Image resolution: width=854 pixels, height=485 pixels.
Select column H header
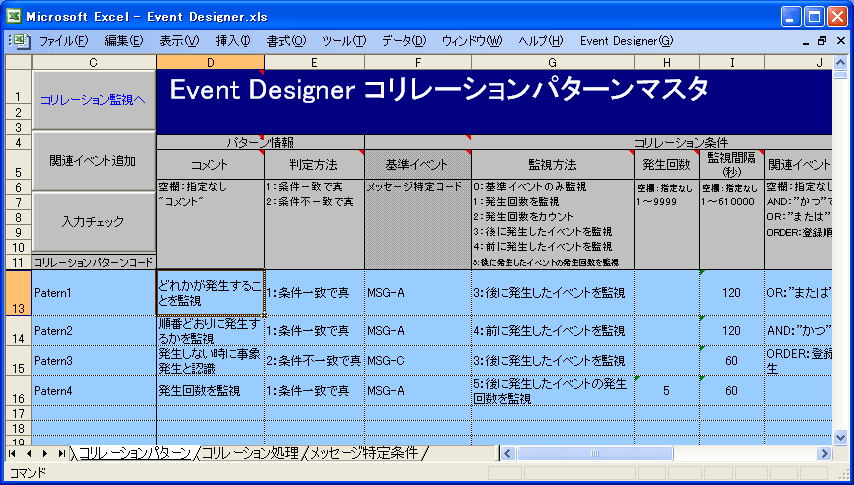pos(667,63)
